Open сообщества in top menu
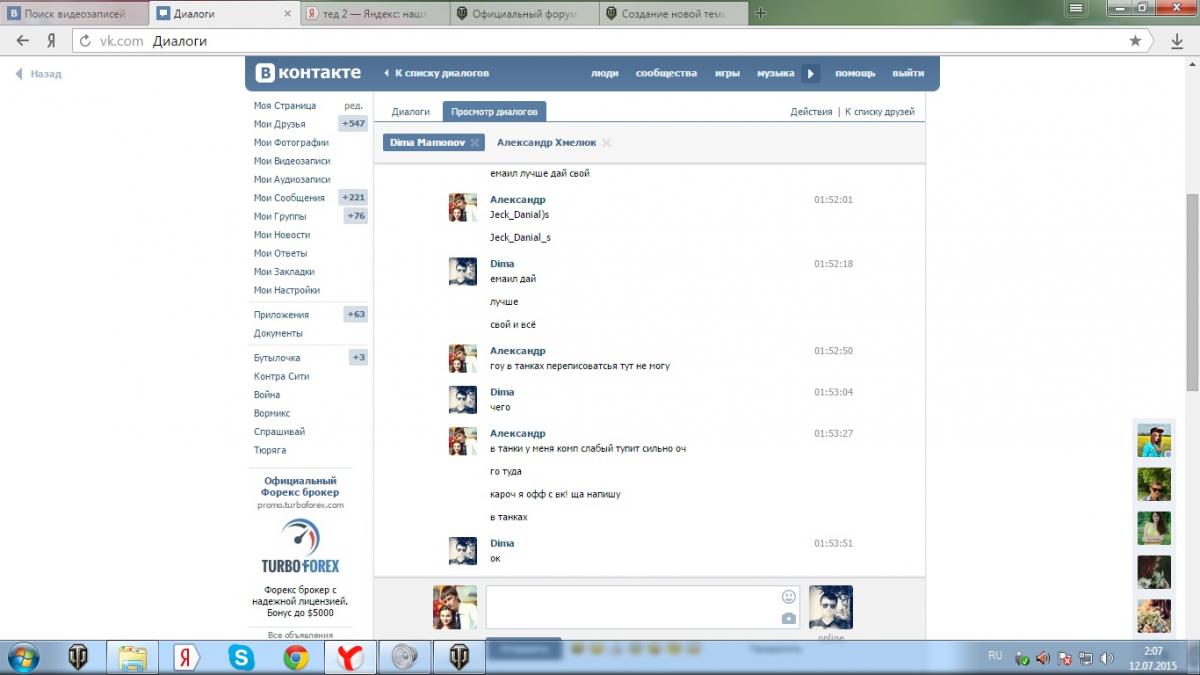Viewport: 1200px width, 675px height. point(666,73)
